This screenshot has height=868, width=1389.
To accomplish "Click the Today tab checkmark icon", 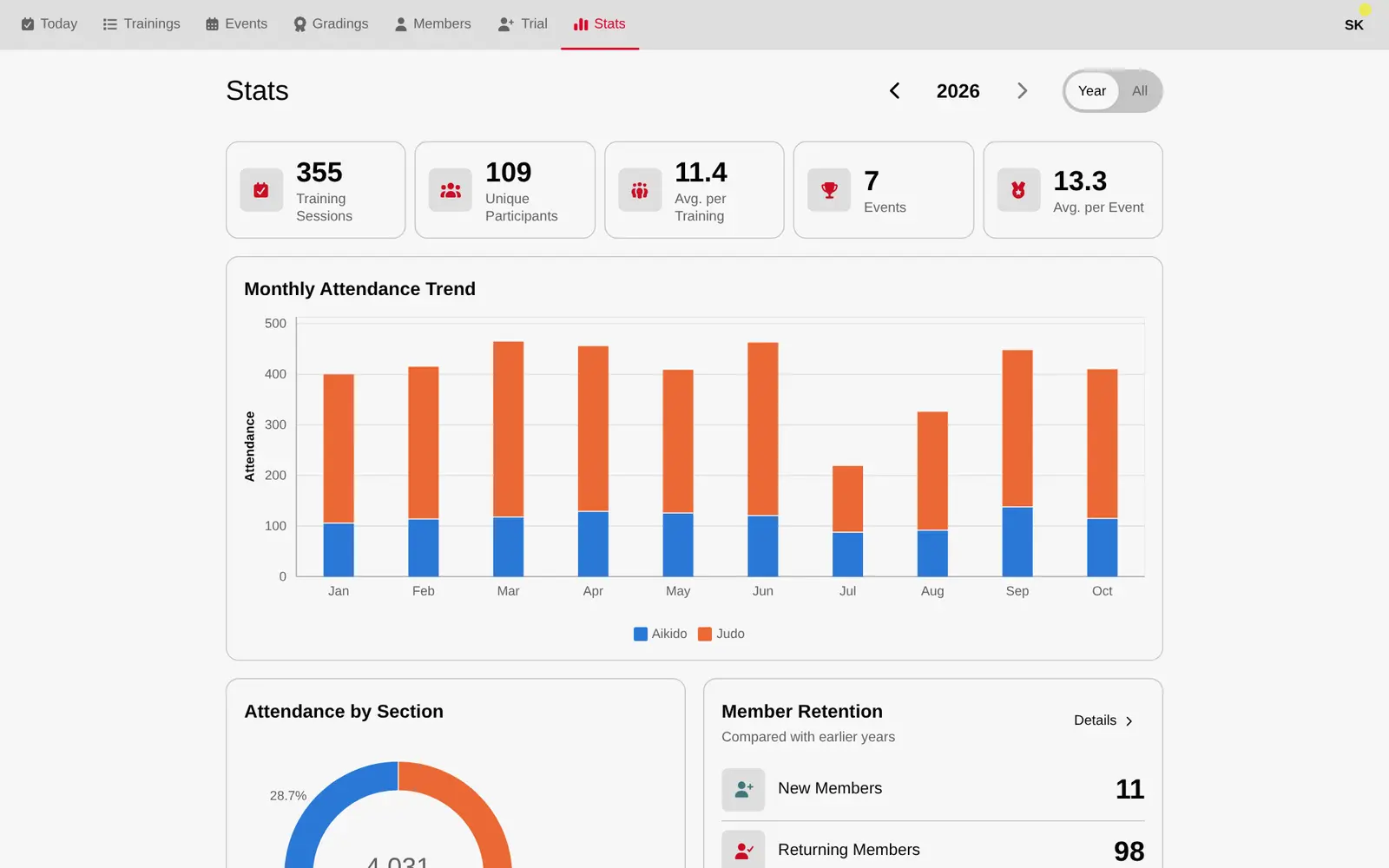I will coord(28,24).
